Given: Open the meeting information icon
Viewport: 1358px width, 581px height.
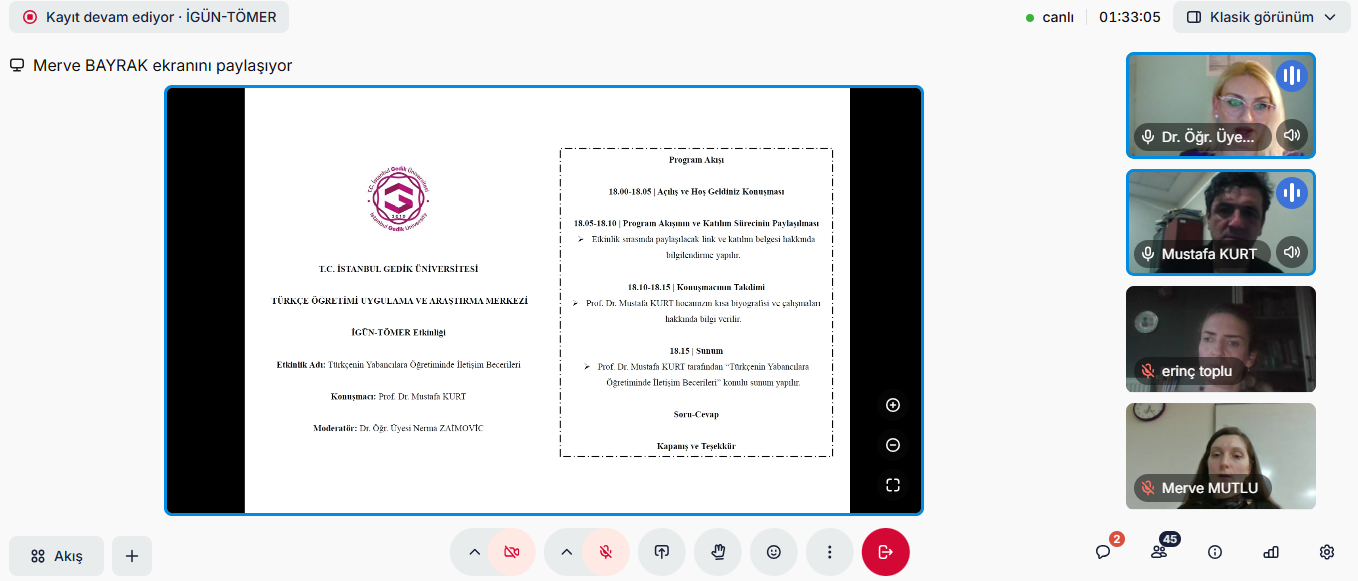Looking at the screenshot, I should 1215,552.
